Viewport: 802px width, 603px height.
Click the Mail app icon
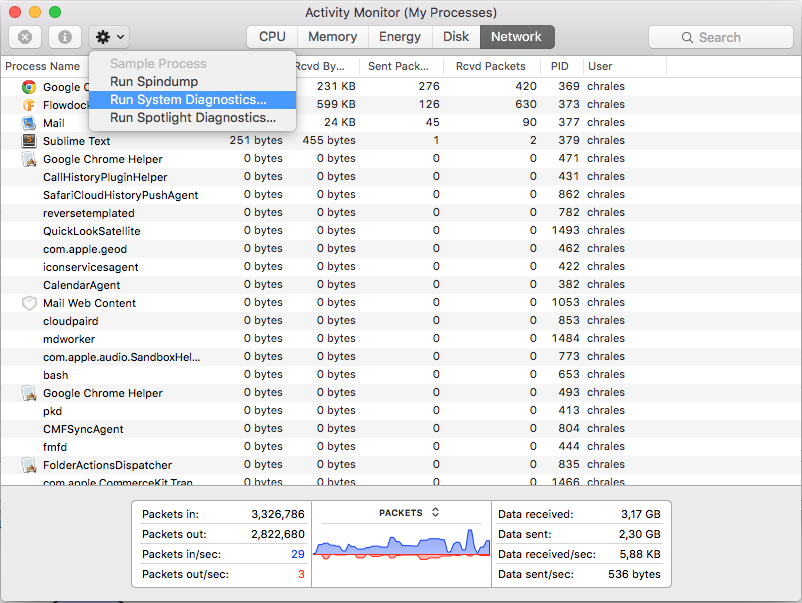[x=29, y=123]
